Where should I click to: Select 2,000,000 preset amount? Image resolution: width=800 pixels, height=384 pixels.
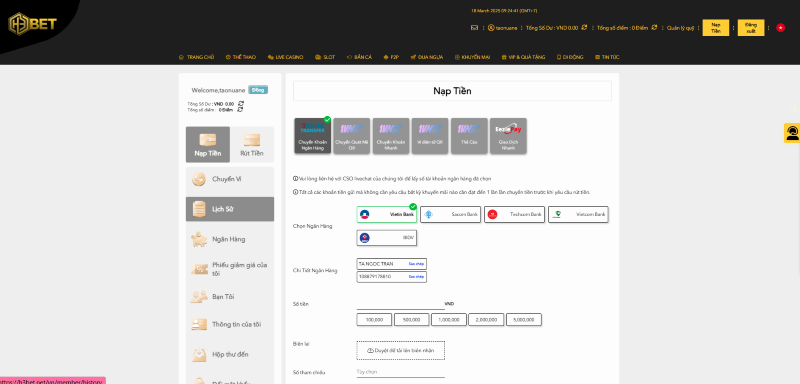pos(486,320)
